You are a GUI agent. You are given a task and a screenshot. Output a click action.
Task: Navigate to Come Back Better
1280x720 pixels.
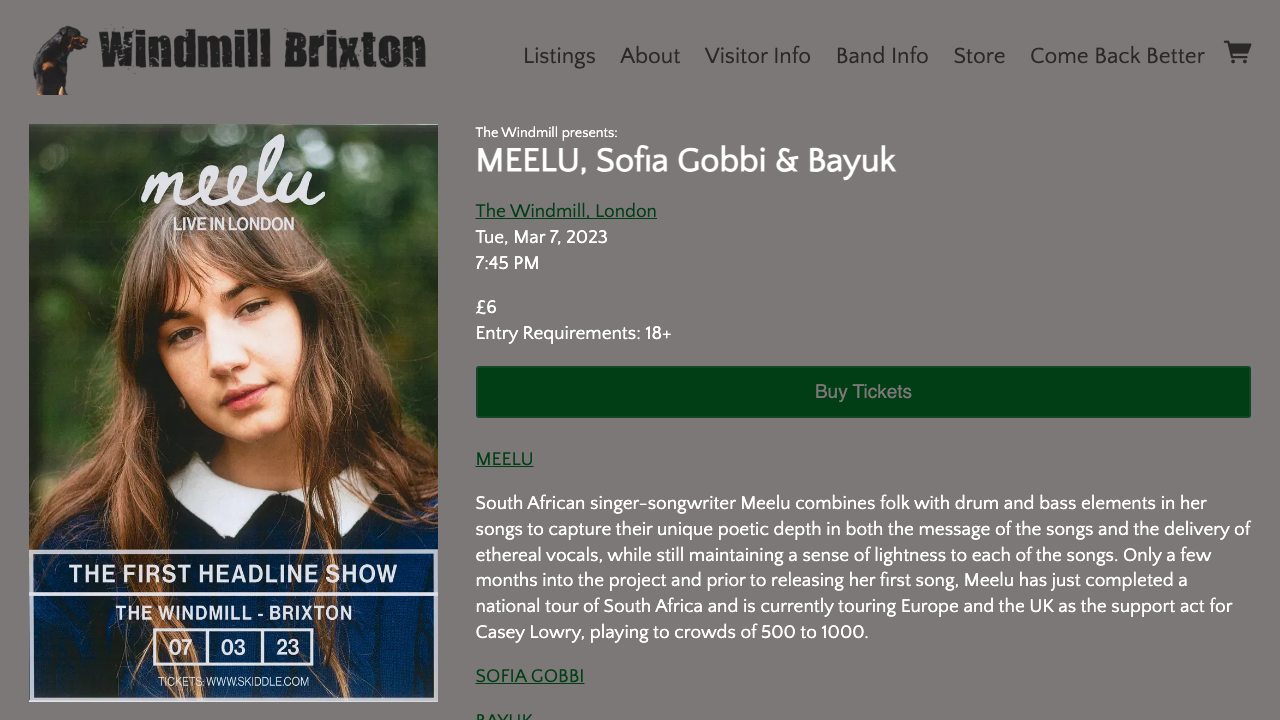(x=1117, y=56)
